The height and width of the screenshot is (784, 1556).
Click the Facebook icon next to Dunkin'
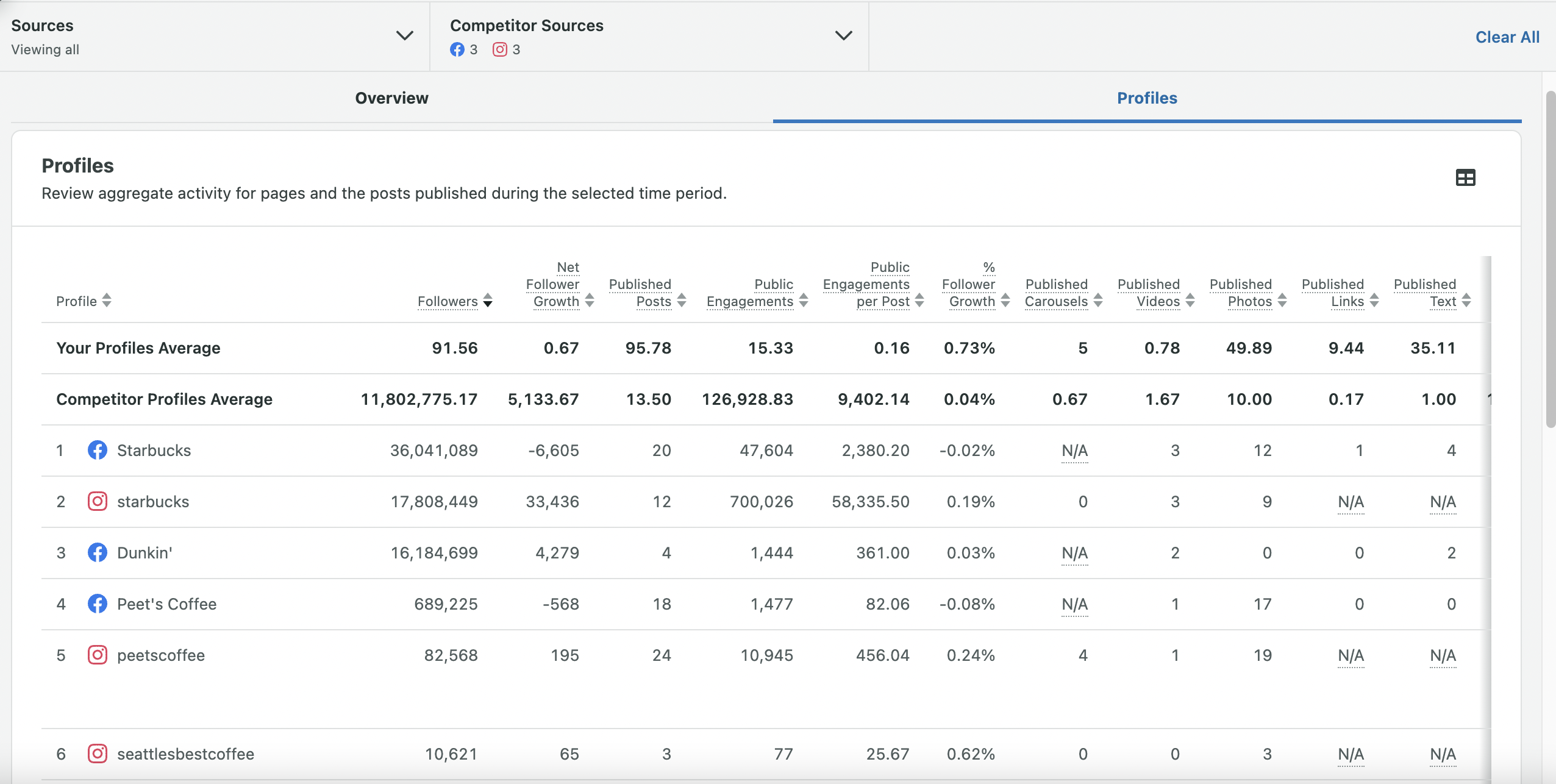(x=98, y=552)
